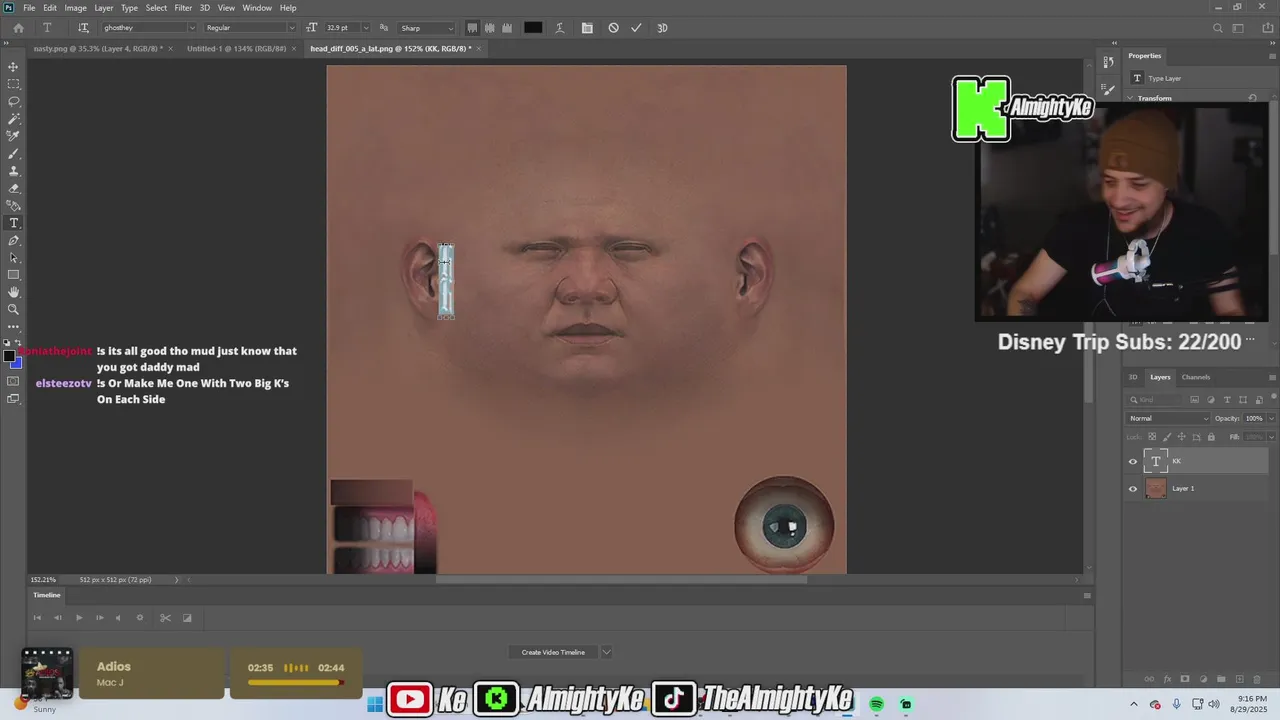This screenshot has height=720, width=1280.
Task: Create a new layer group
Action: 1221,679
